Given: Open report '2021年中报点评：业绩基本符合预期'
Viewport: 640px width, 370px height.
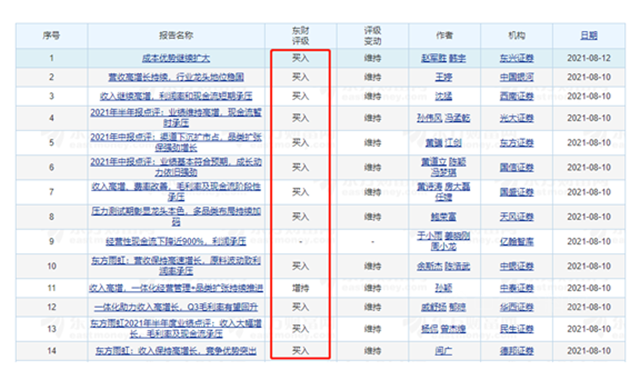Looking at the screenshot, I should [x=176, y=167].
